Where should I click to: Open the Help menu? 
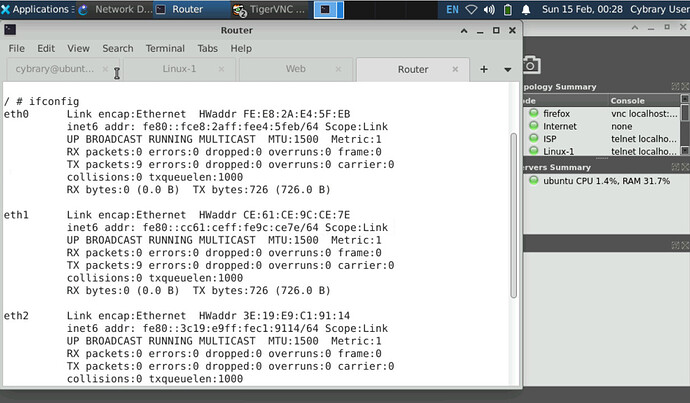coord(241,48)
